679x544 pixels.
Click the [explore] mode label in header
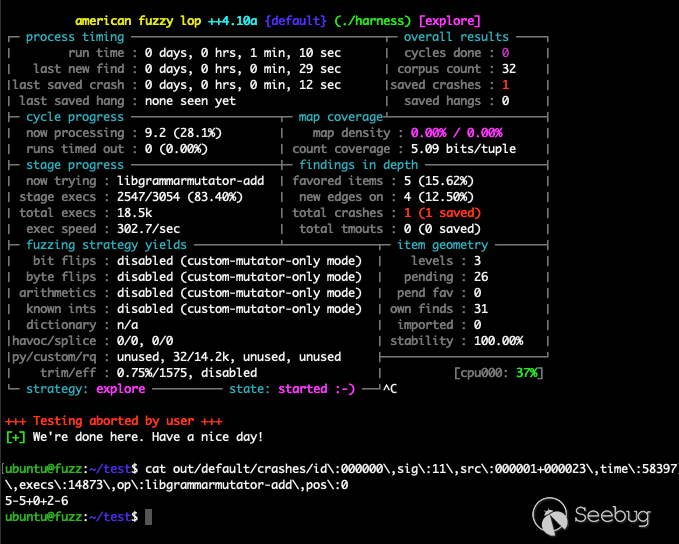(449, 20)
